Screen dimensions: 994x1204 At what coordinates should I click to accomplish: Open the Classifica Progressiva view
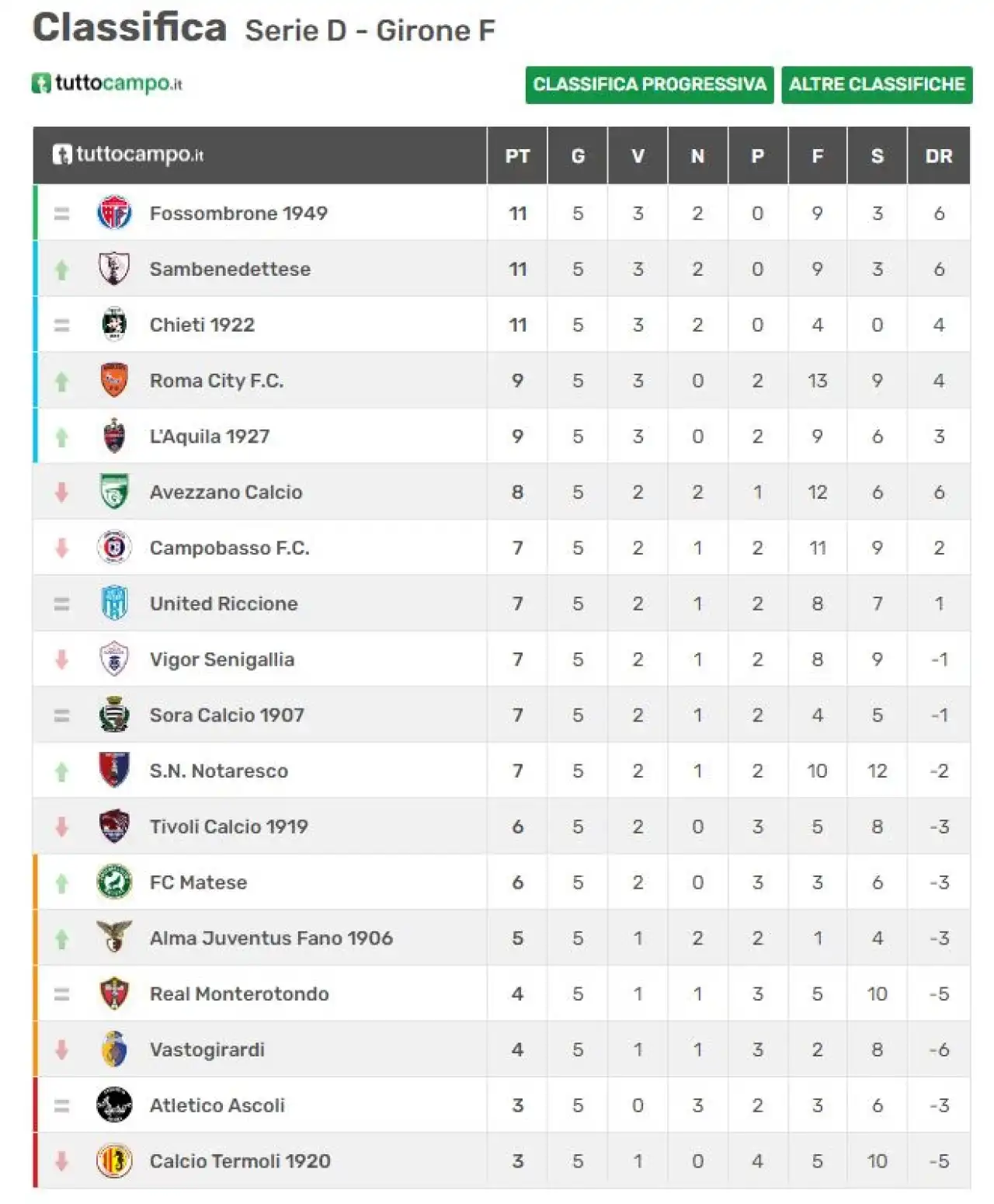coord(649,85)
